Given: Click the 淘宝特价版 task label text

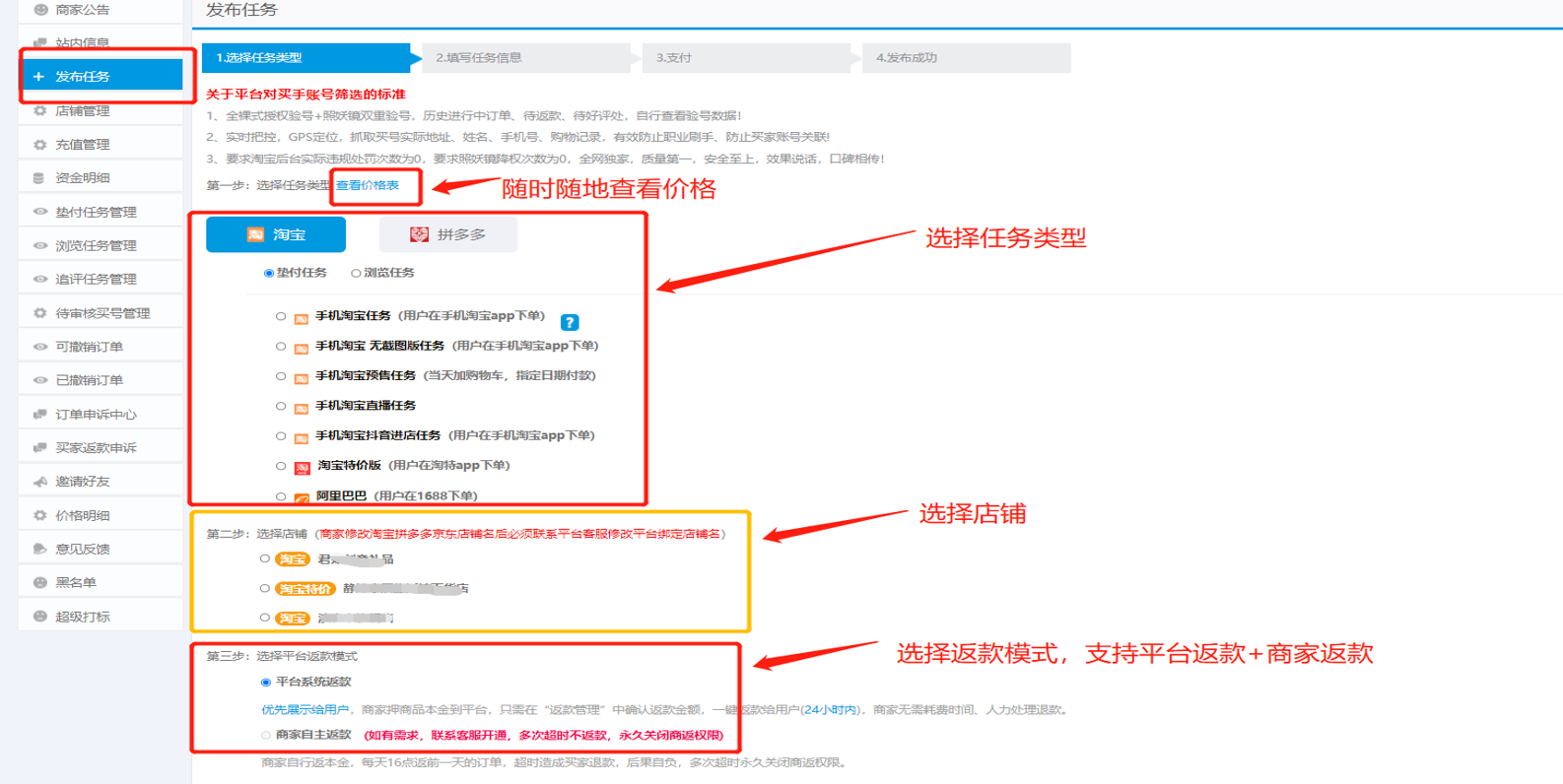Looking at the screenshot, I should 350,465.
